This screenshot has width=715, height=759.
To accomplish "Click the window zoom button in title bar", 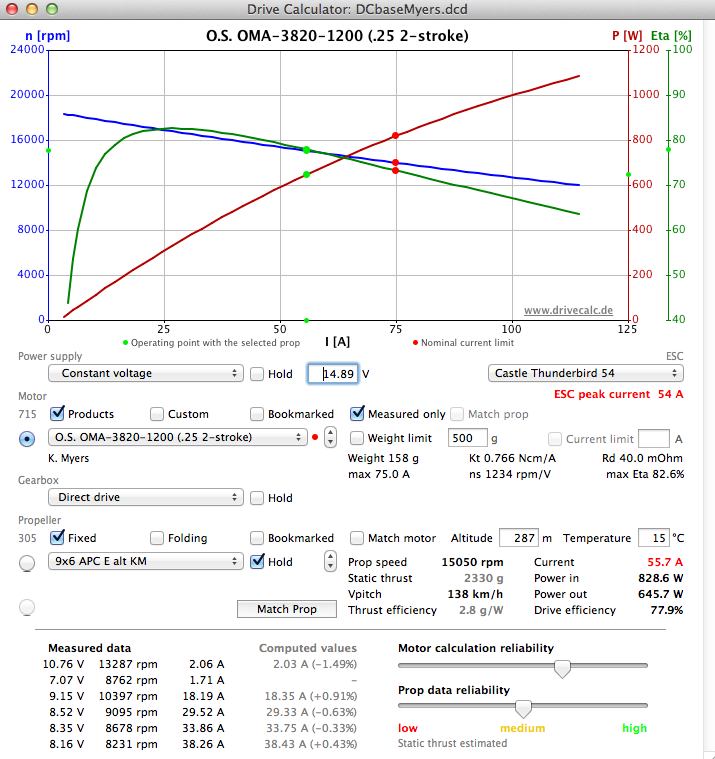I will (51, 9).
